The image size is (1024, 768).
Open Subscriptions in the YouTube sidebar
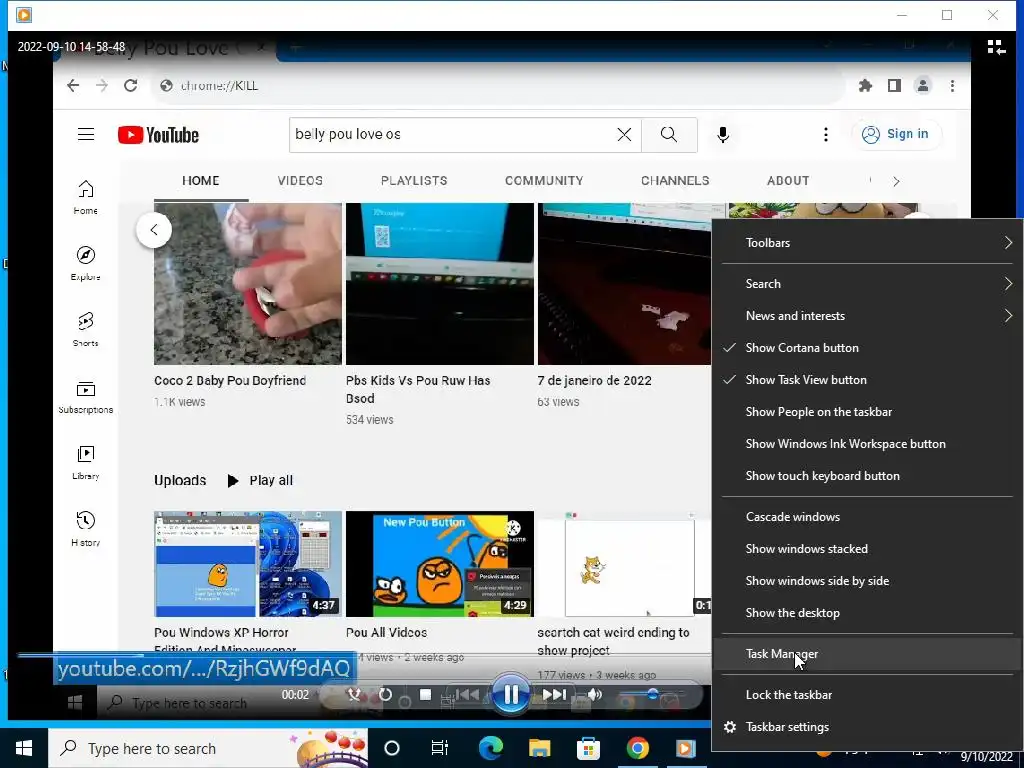click(86, 396)
